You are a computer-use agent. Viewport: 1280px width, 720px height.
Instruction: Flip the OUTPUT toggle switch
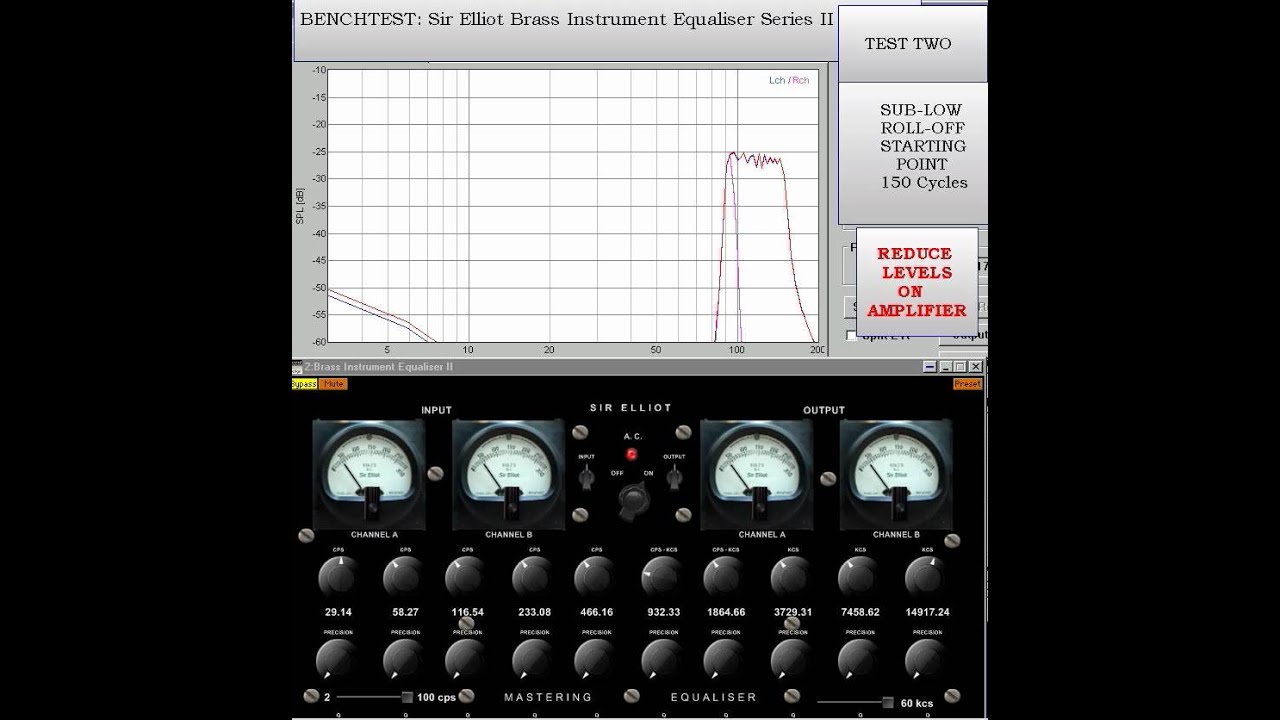coord(674,477)
